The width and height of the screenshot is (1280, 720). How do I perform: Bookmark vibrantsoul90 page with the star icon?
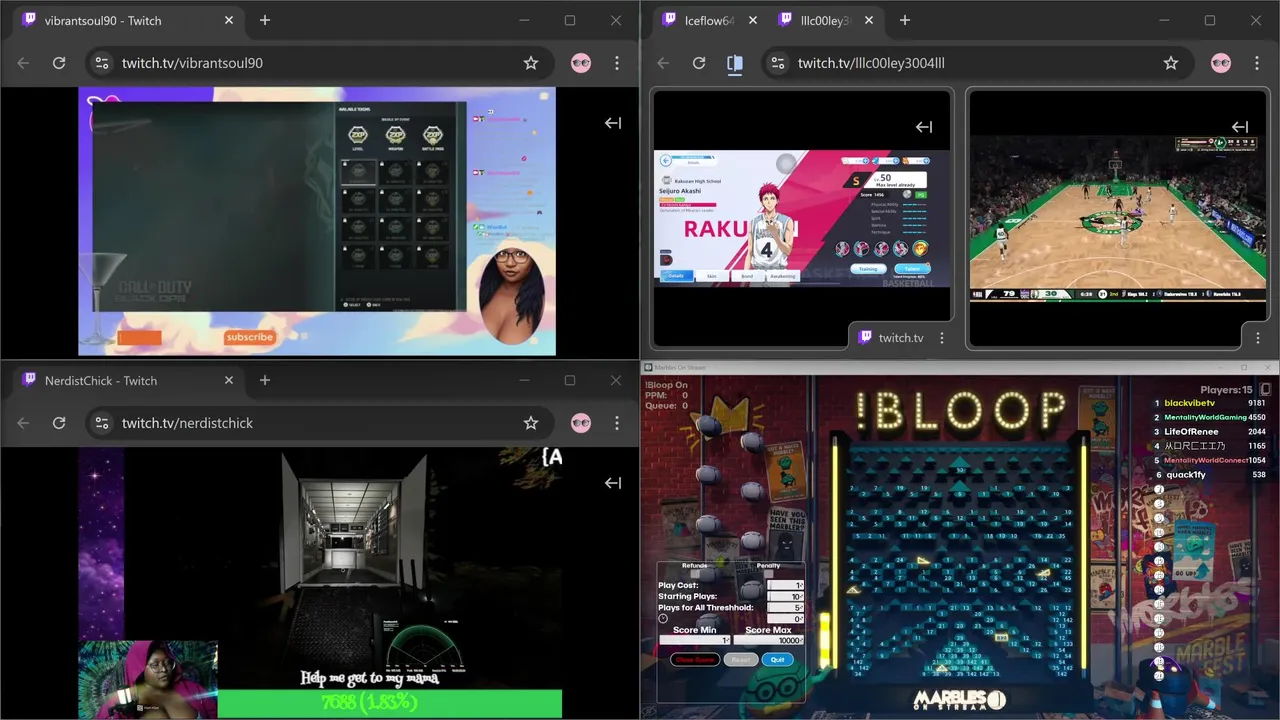531,63
